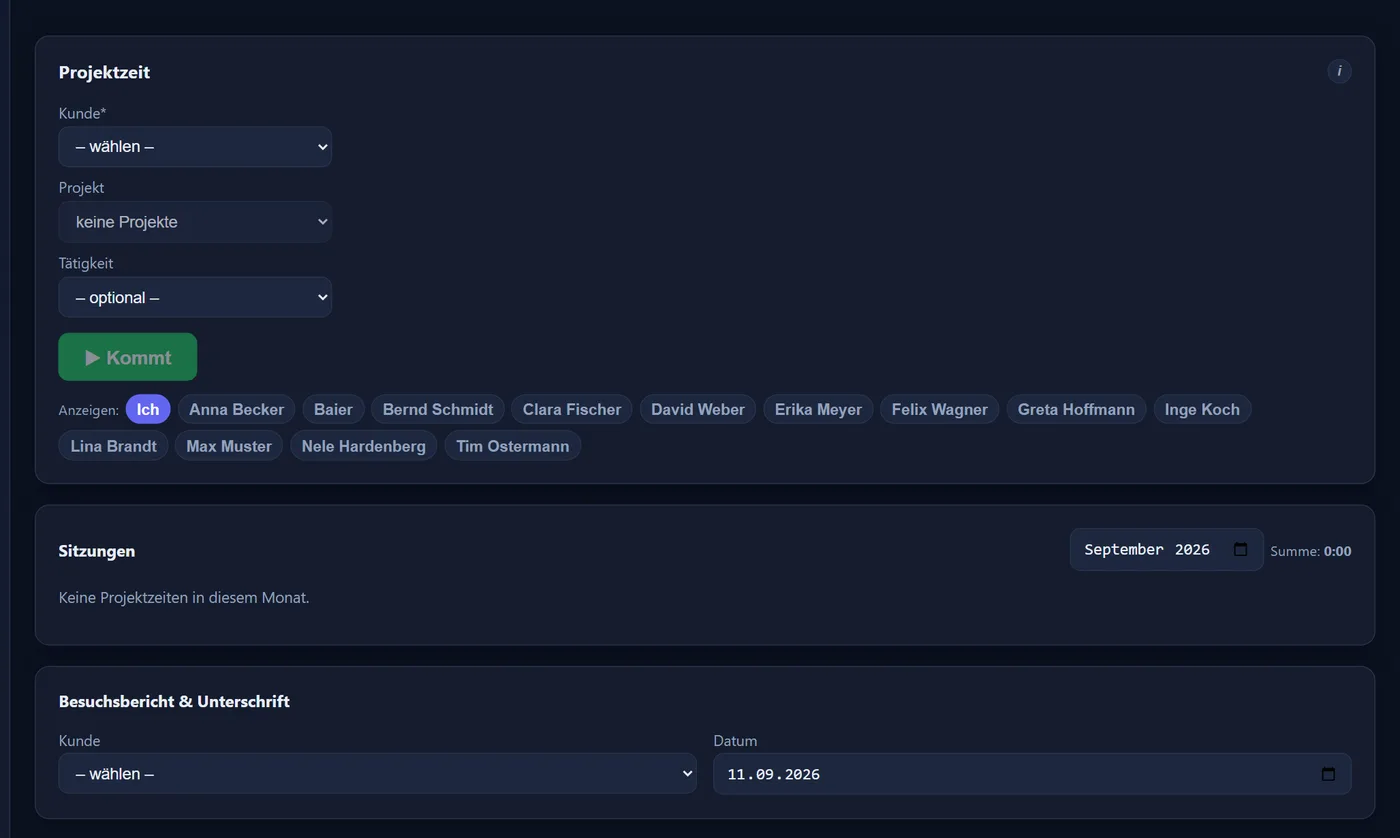Click the Summe 0:00 total text
This screenshot has height=838, width=1400.
coord(1311,551)
